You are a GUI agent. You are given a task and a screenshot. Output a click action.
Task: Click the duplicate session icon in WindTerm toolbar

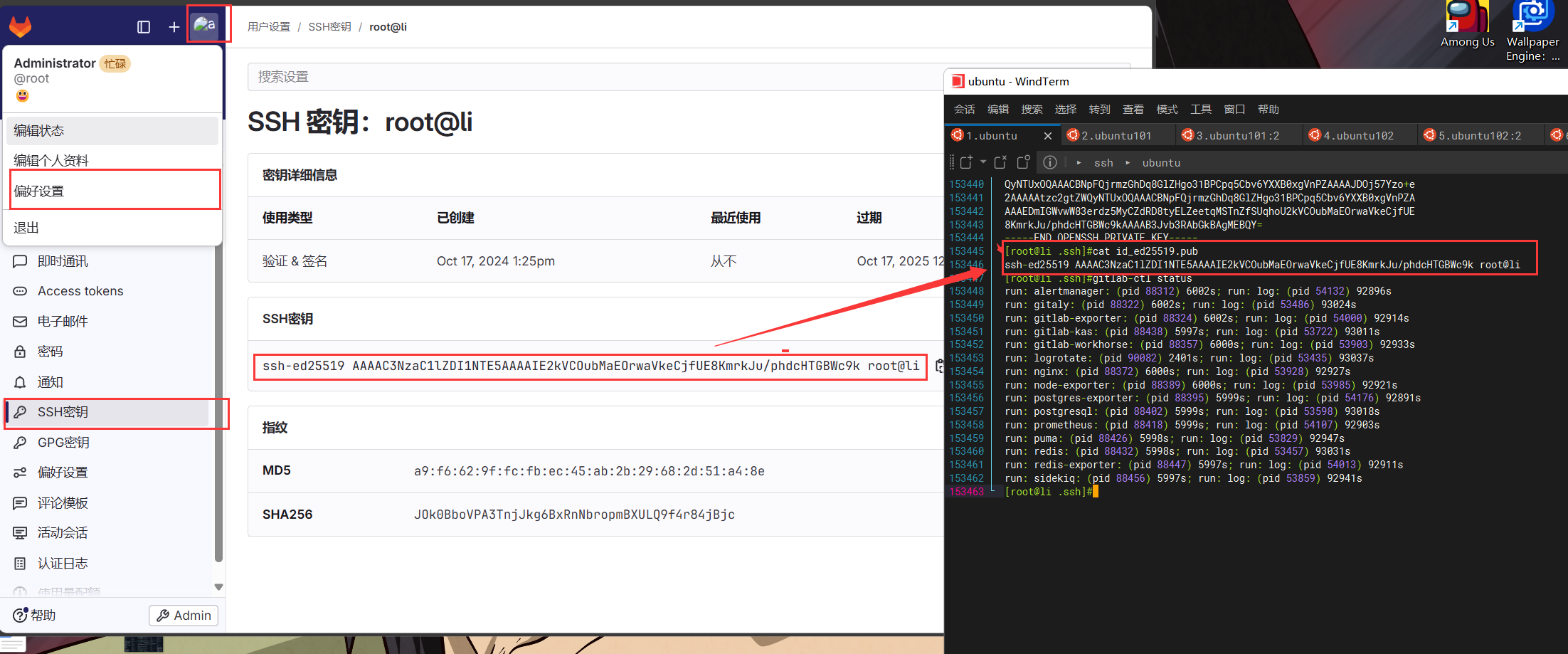point(1024,162)
